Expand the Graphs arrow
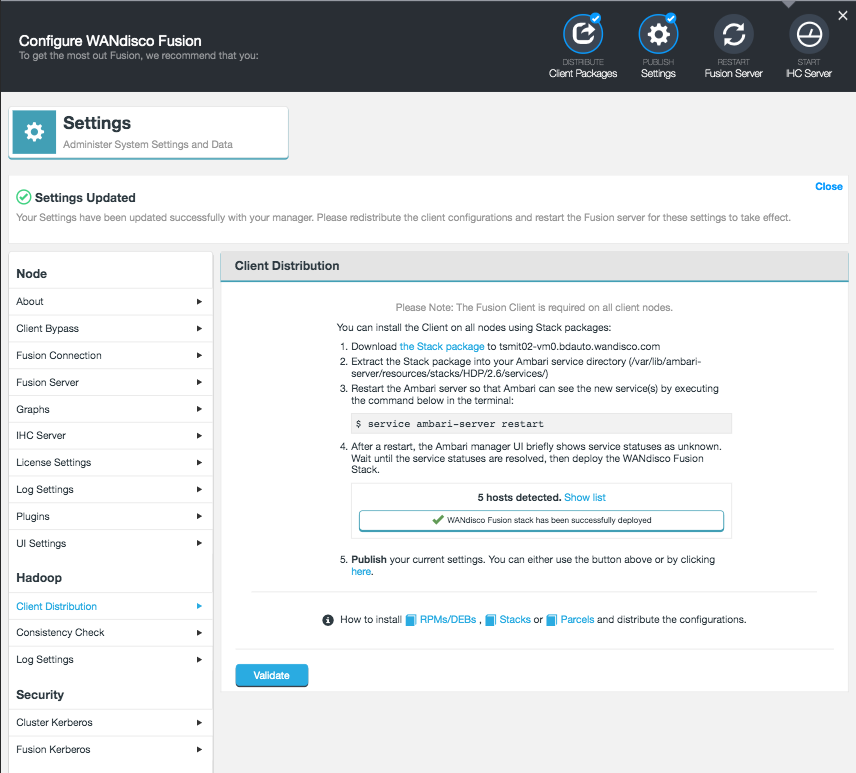 coord(199,409)
